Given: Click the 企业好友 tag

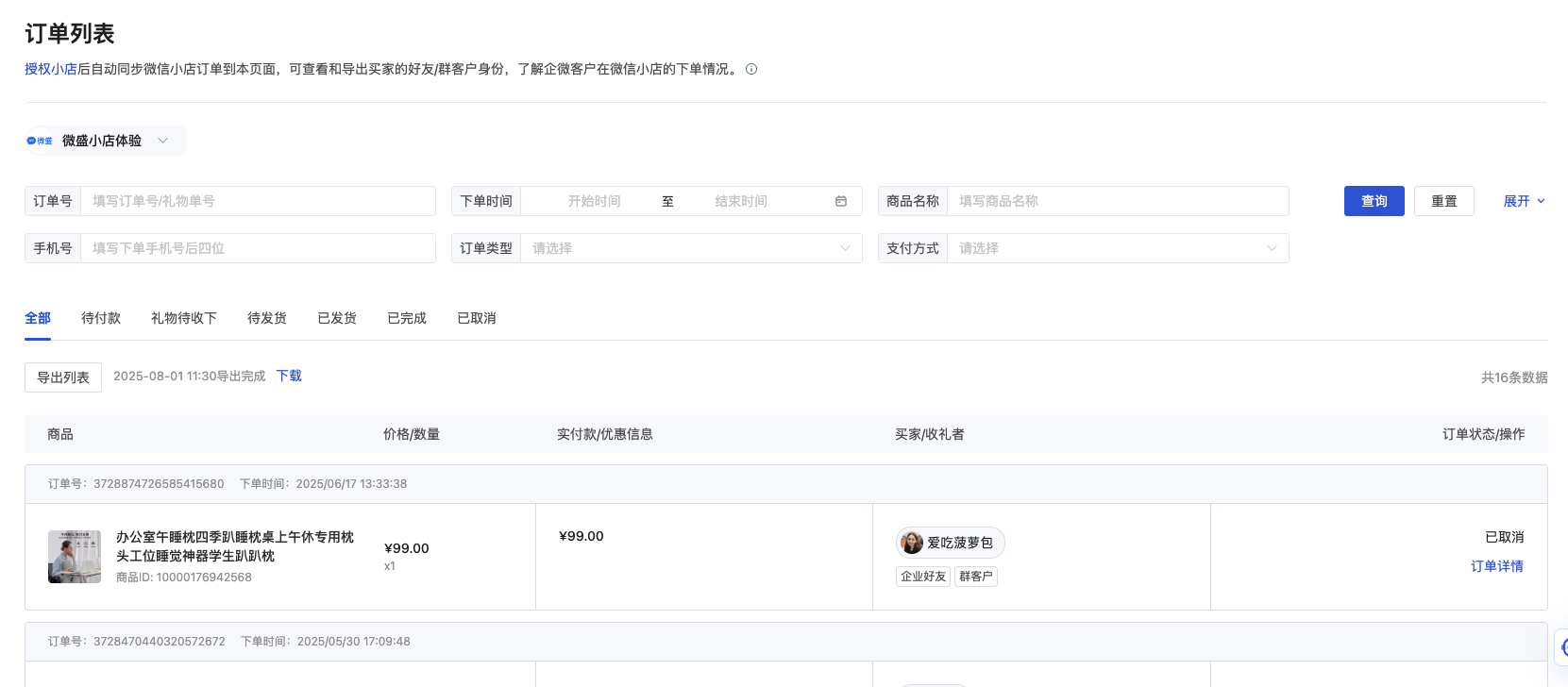Looking at the screenshot, I should tap(923, 577).
